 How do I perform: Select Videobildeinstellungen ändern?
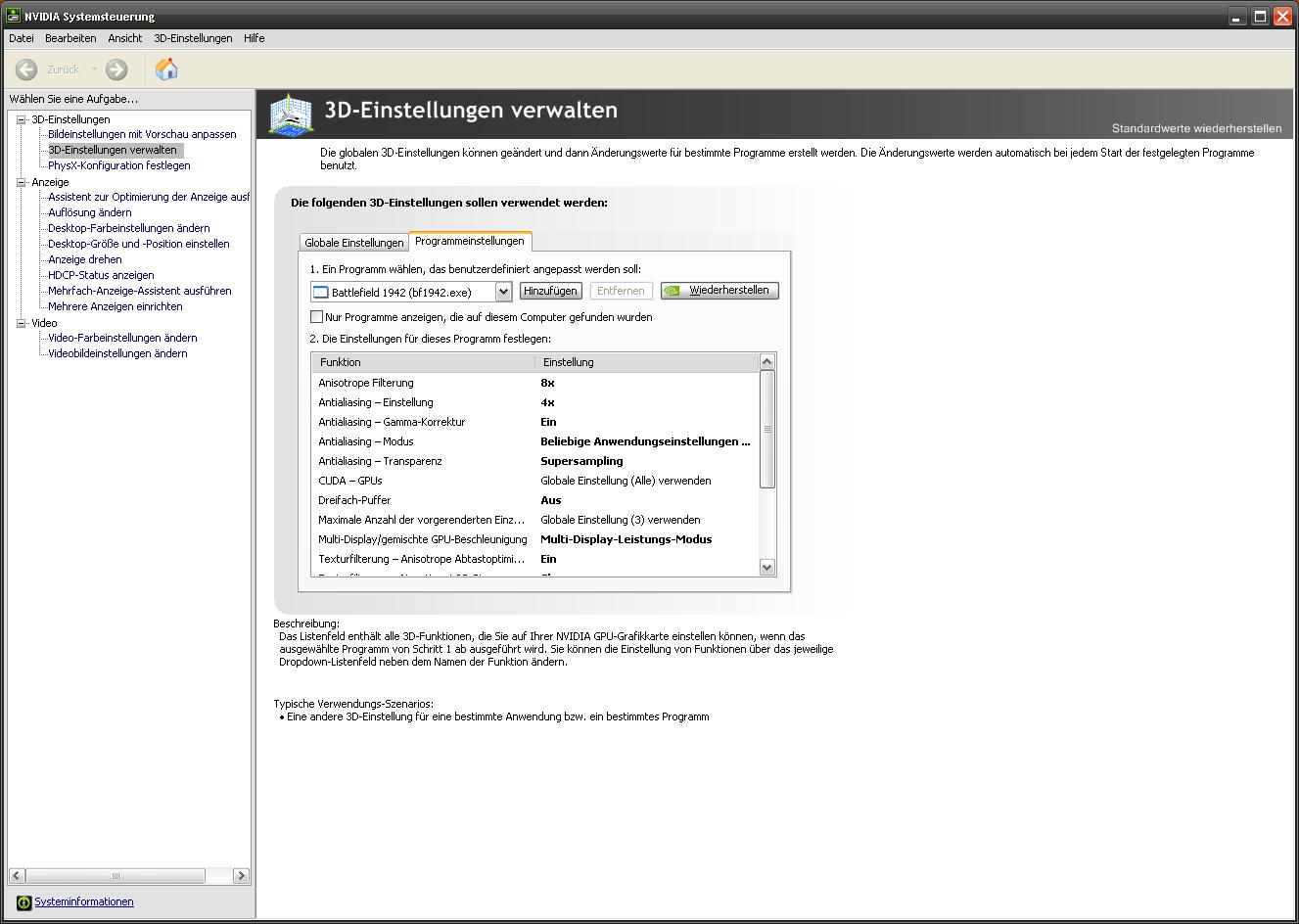click(x=117, y=353)
